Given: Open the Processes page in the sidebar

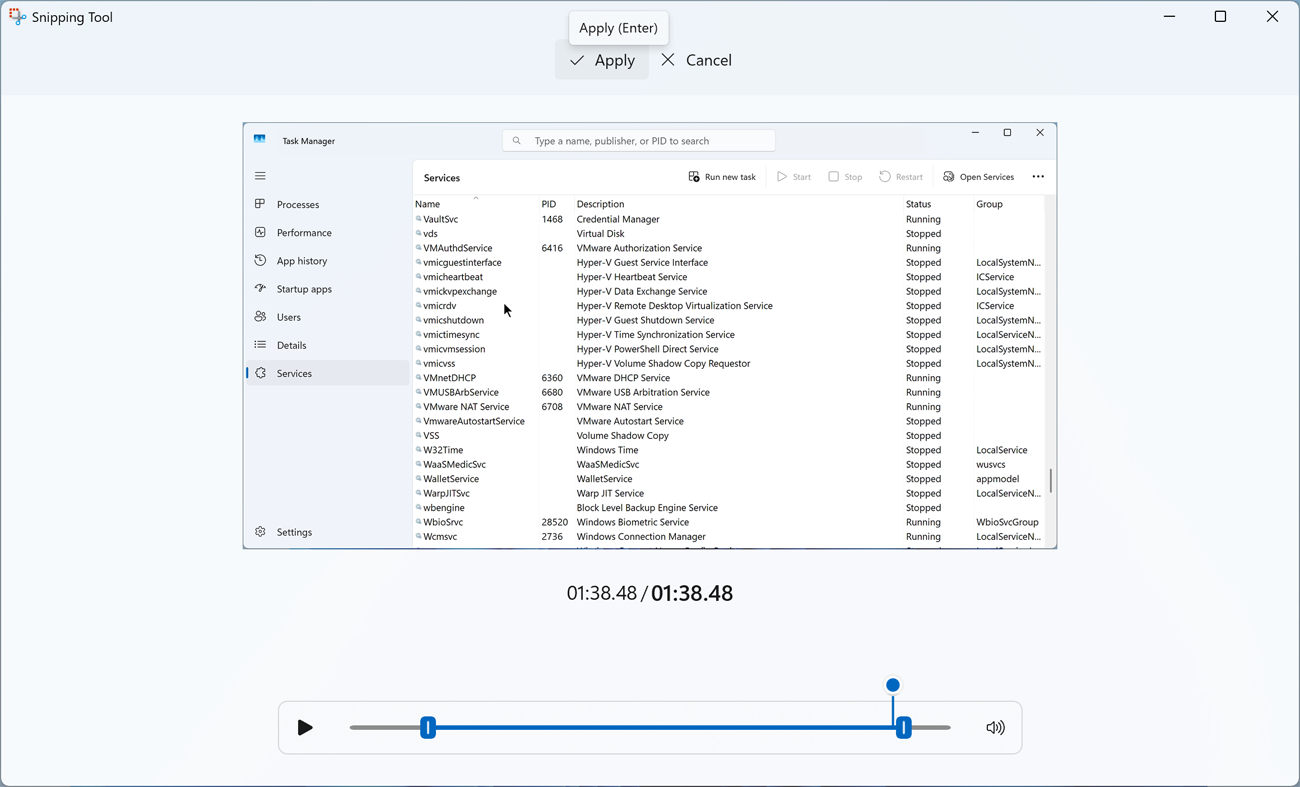Looking at the screenshot, I should tap(298, 204).
